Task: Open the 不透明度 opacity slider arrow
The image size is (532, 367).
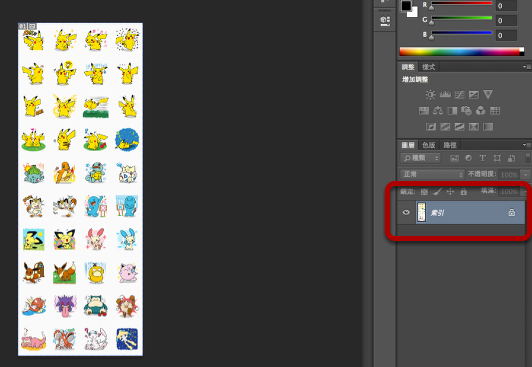Action: 526,175
